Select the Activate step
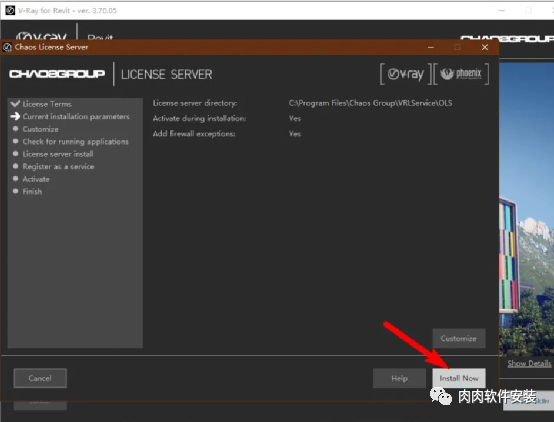The image size is (554, 422). 36,179
